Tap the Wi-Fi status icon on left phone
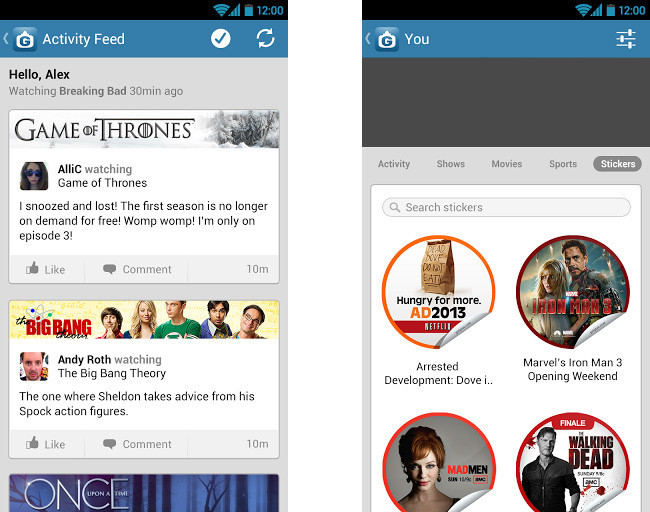650x512 pixels. (221, 10)
